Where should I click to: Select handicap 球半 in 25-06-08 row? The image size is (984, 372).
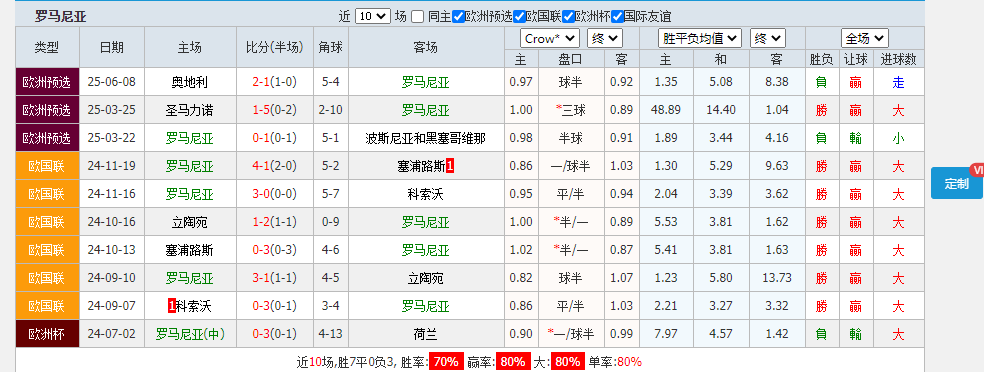[570, 82]
